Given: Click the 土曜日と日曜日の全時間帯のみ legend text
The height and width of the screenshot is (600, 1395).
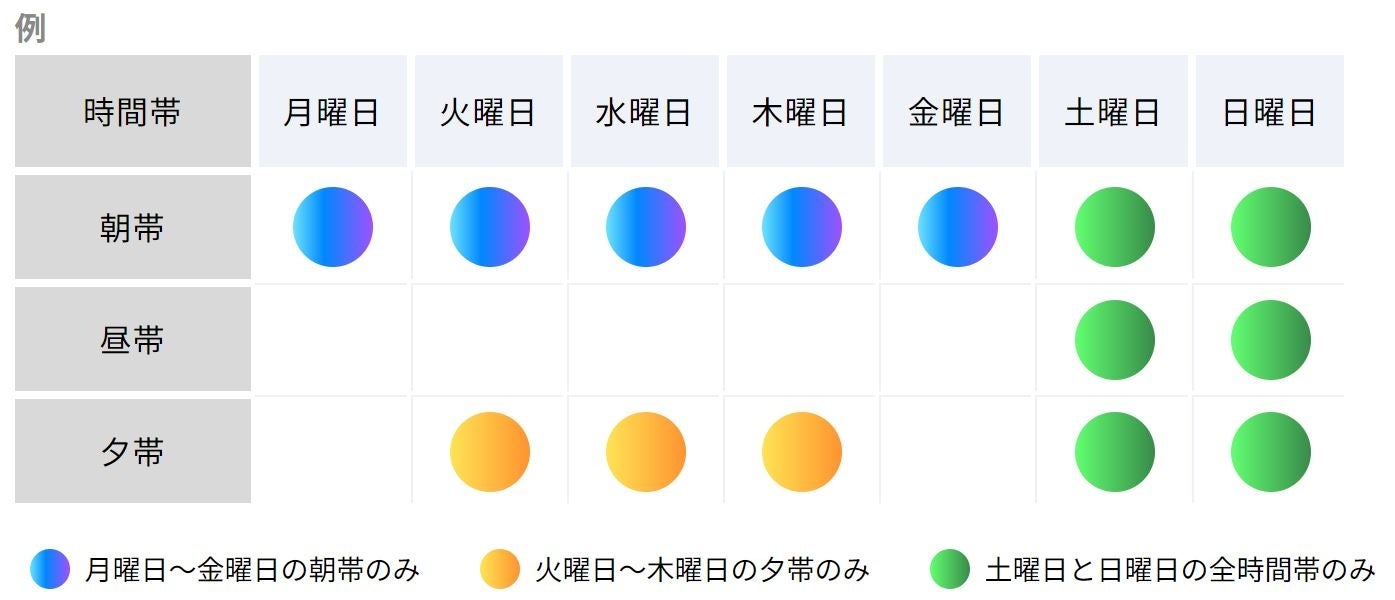Looking at the screenshot, I should point(1181,571).
